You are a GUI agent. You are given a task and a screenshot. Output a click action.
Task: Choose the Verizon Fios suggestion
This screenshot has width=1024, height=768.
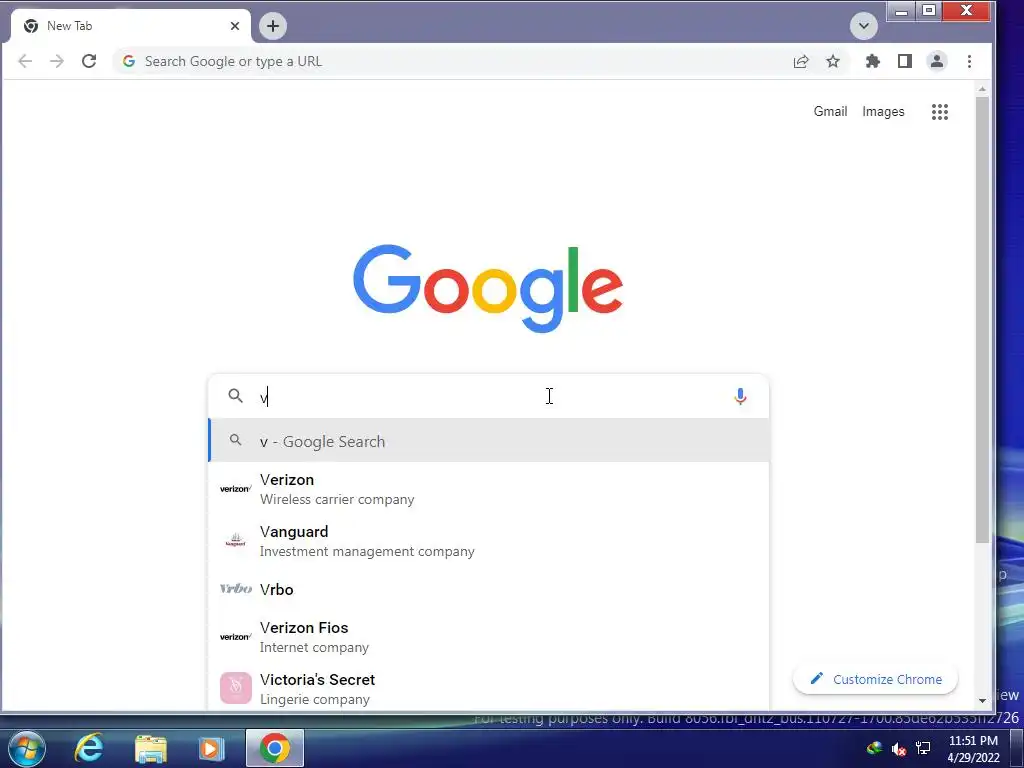tap(488, 637)
